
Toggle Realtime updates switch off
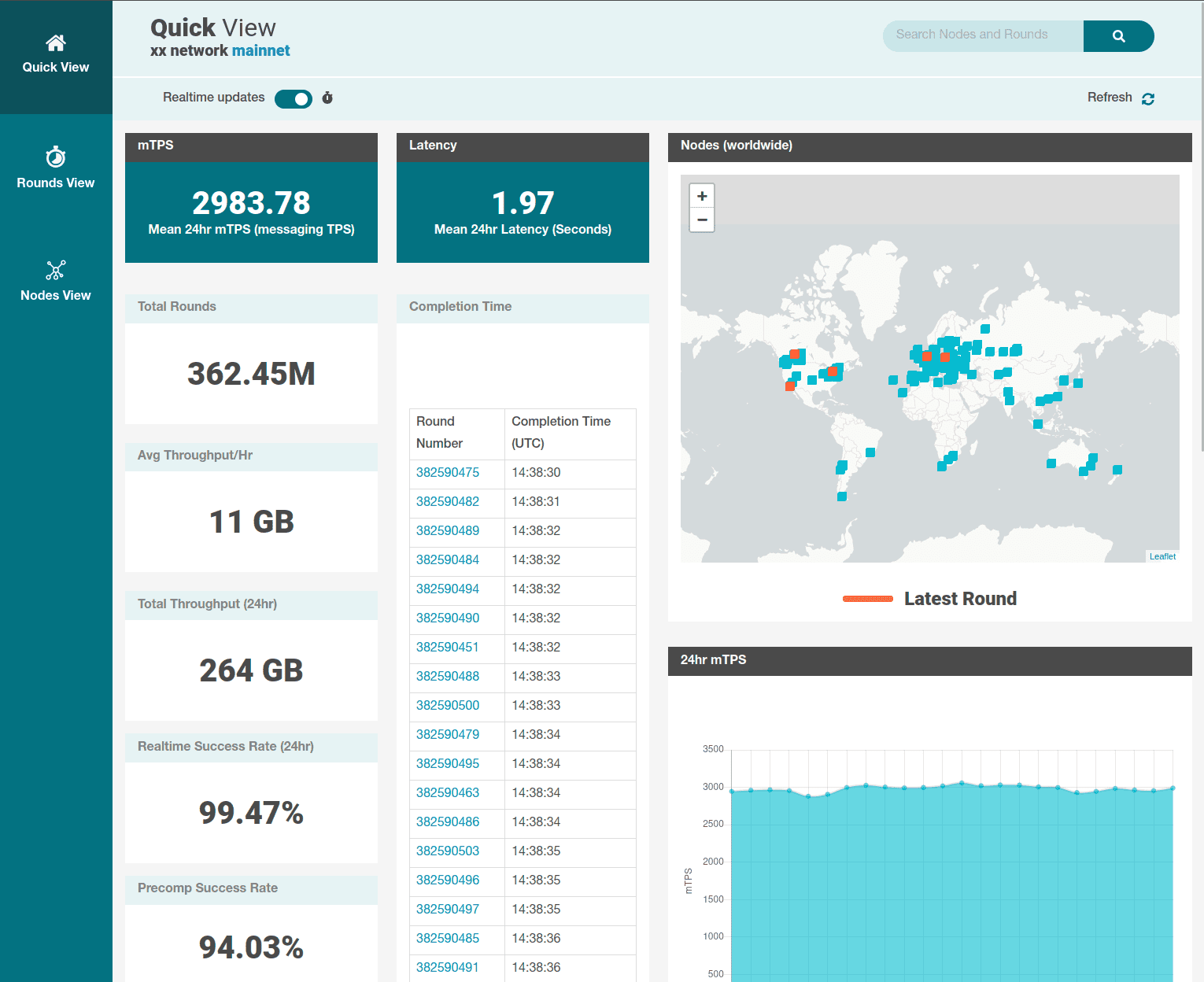(294, 98)
